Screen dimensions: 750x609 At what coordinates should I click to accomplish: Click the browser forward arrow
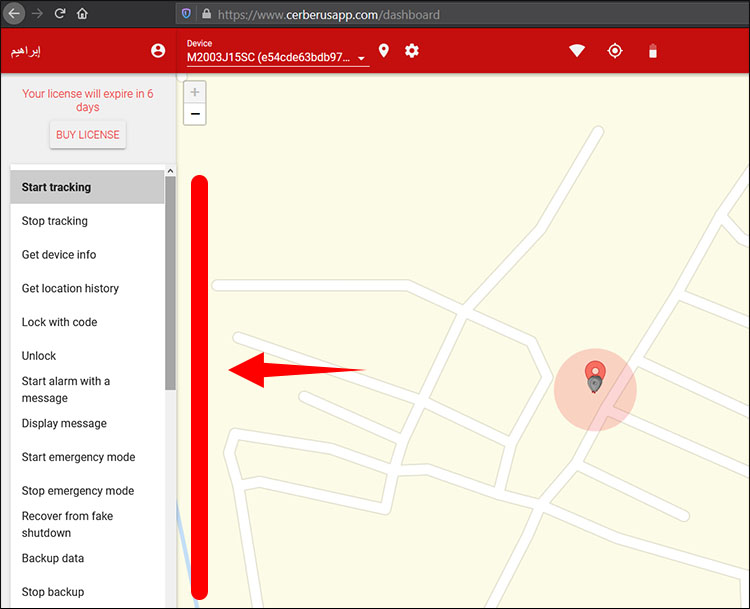37,13
